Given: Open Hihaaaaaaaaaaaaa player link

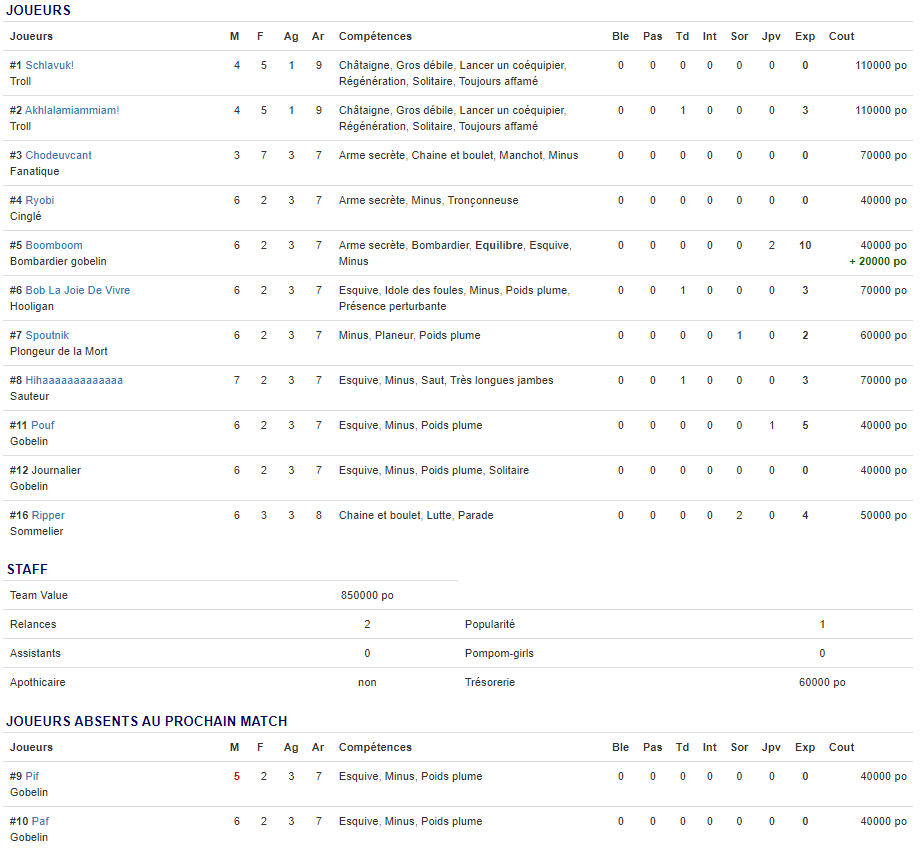Looking at the screenshot, I should (74, 380).
